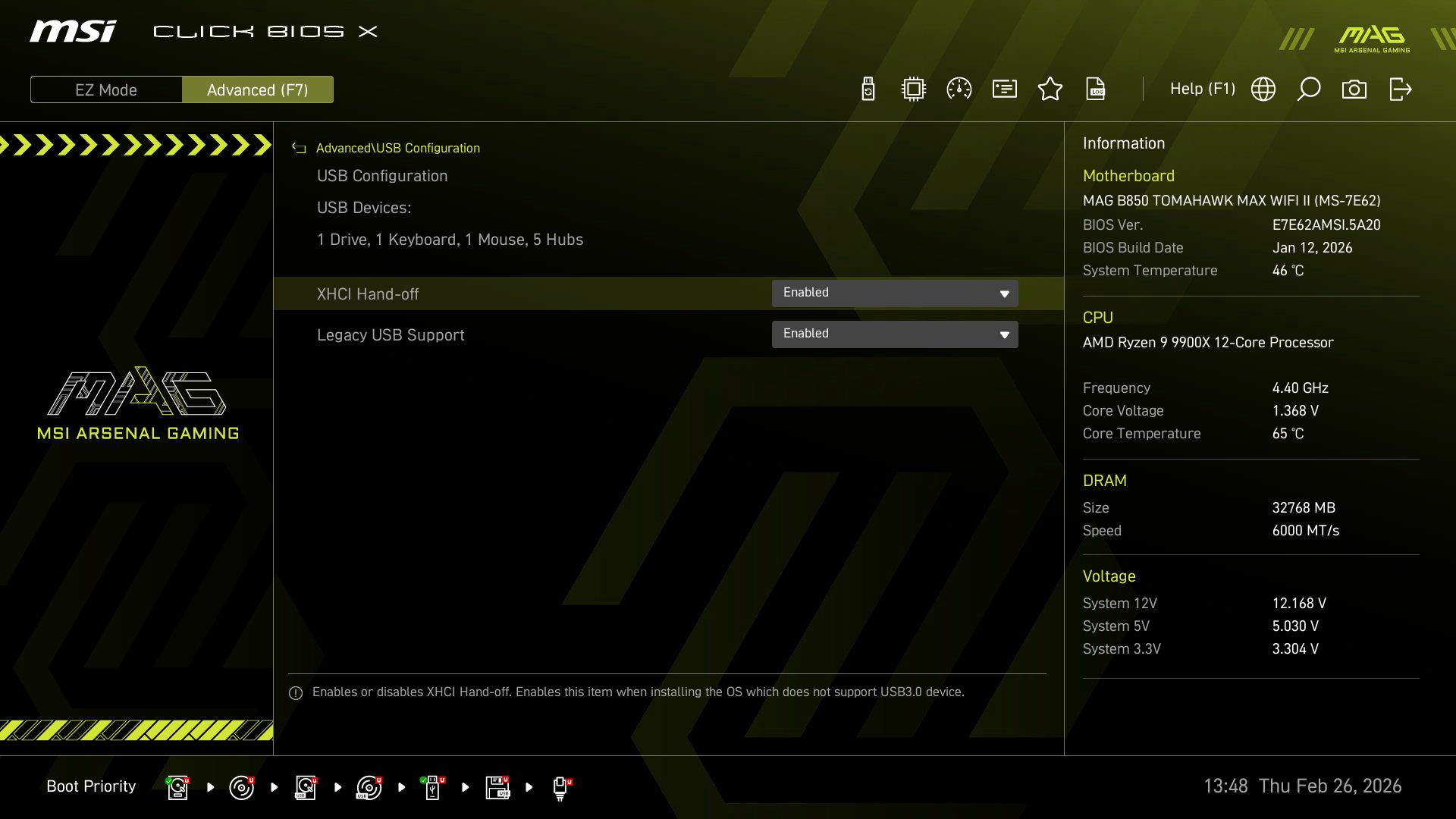Open the Favorites star icon

[1050, 89]
